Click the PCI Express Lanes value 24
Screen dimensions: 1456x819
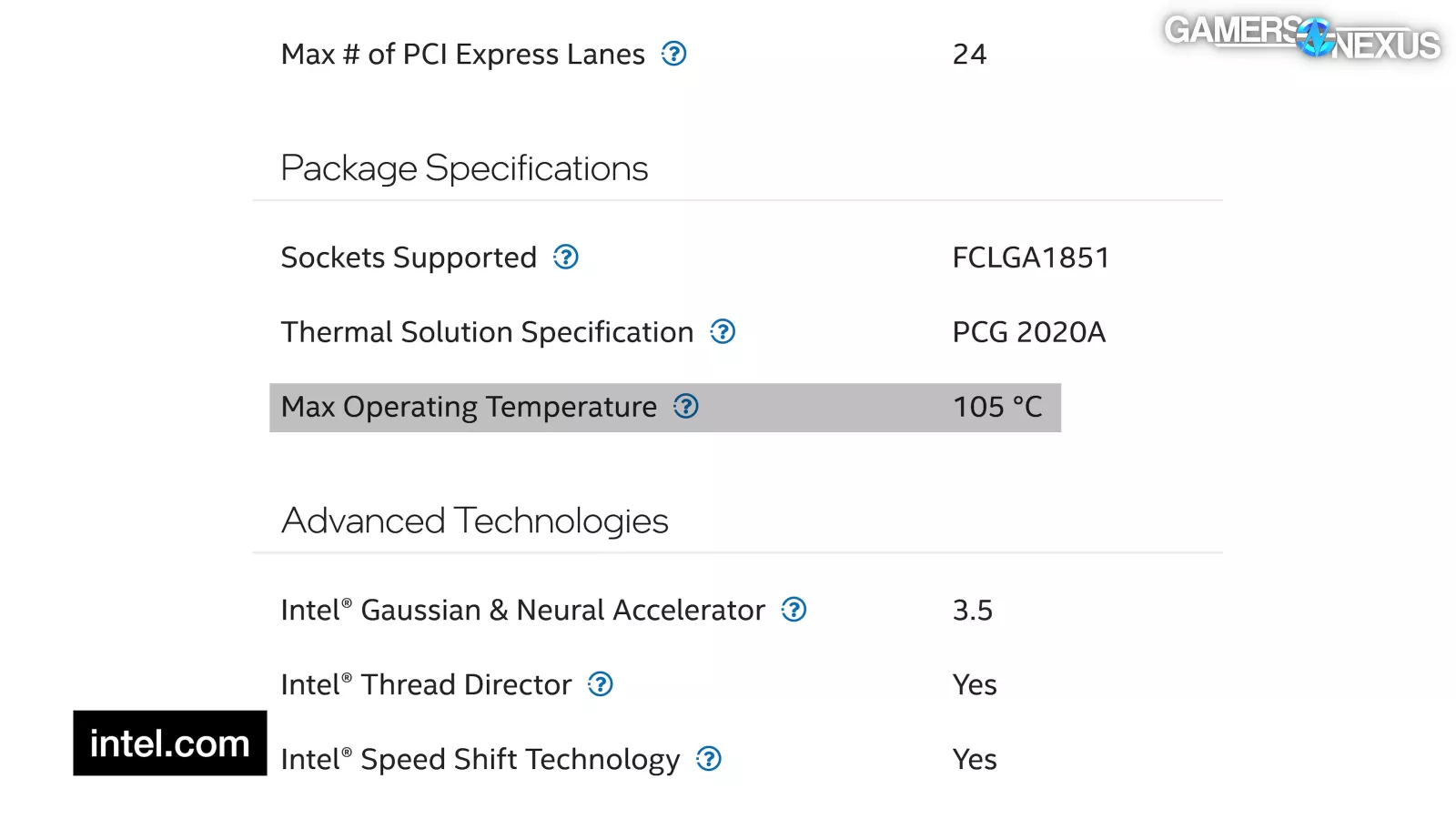969,54
